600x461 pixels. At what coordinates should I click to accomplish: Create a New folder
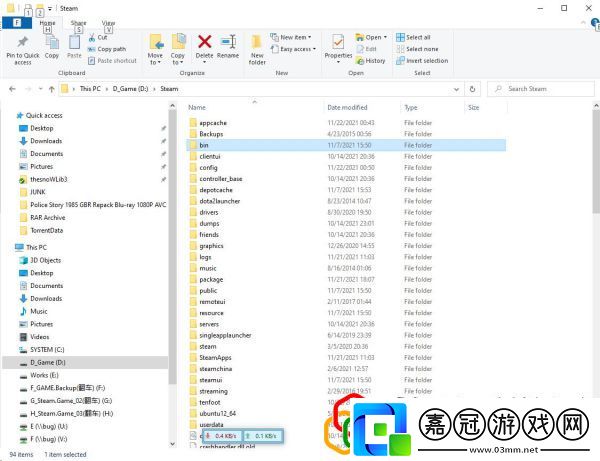pos(257,49)
